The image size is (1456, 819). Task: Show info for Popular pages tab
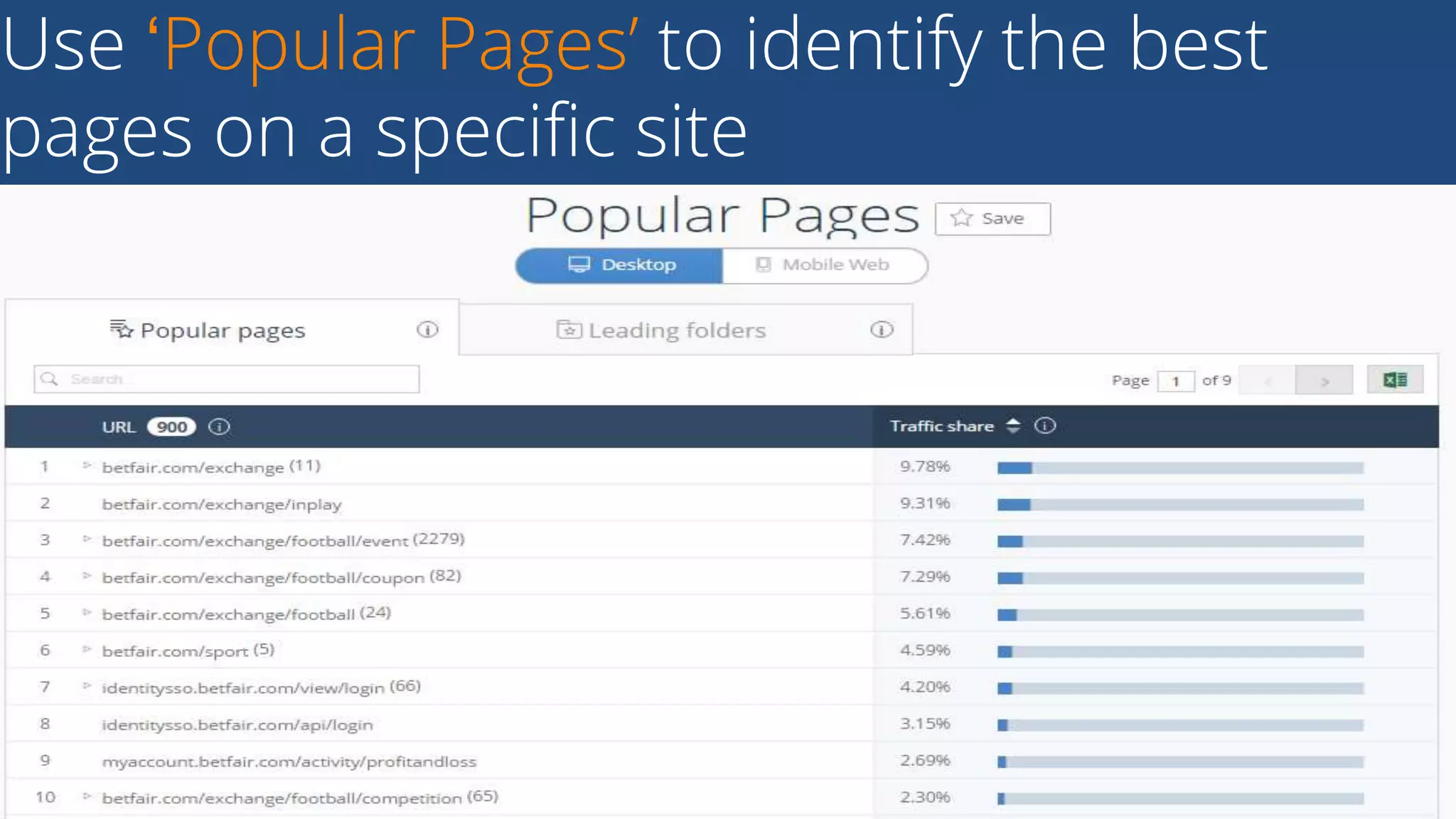[x=427, y=329]
